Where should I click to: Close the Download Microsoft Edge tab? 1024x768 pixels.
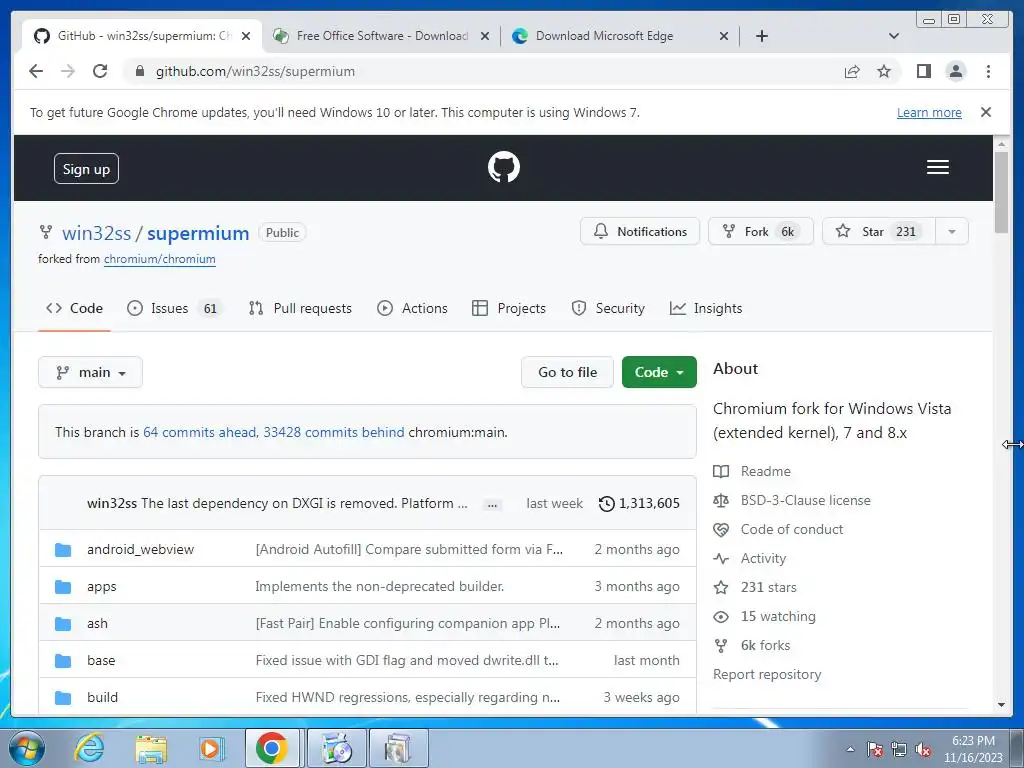click(x=724, y=36)
